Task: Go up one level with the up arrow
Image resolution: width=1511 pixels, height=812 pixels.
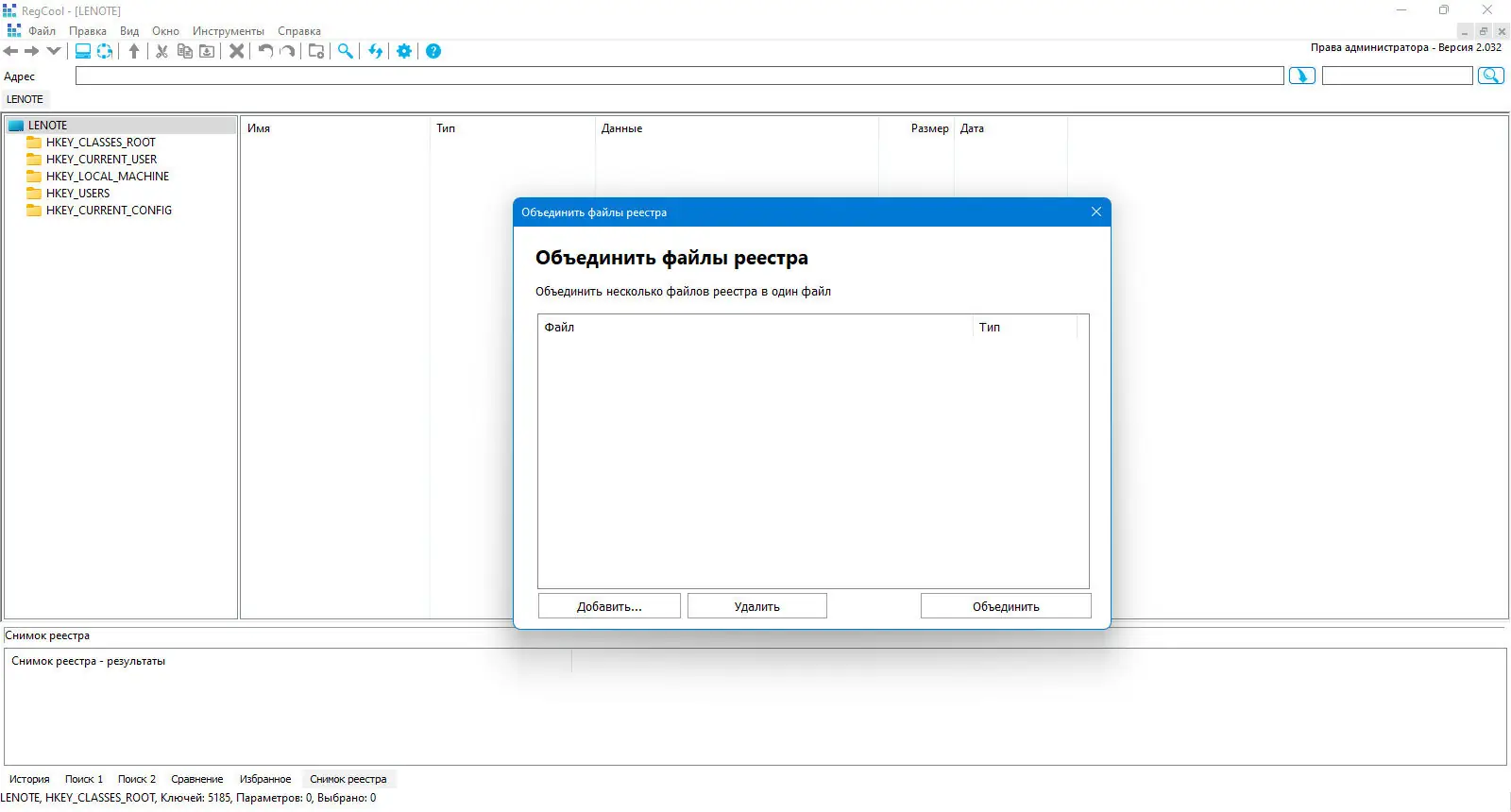Action: pos(134,51)
